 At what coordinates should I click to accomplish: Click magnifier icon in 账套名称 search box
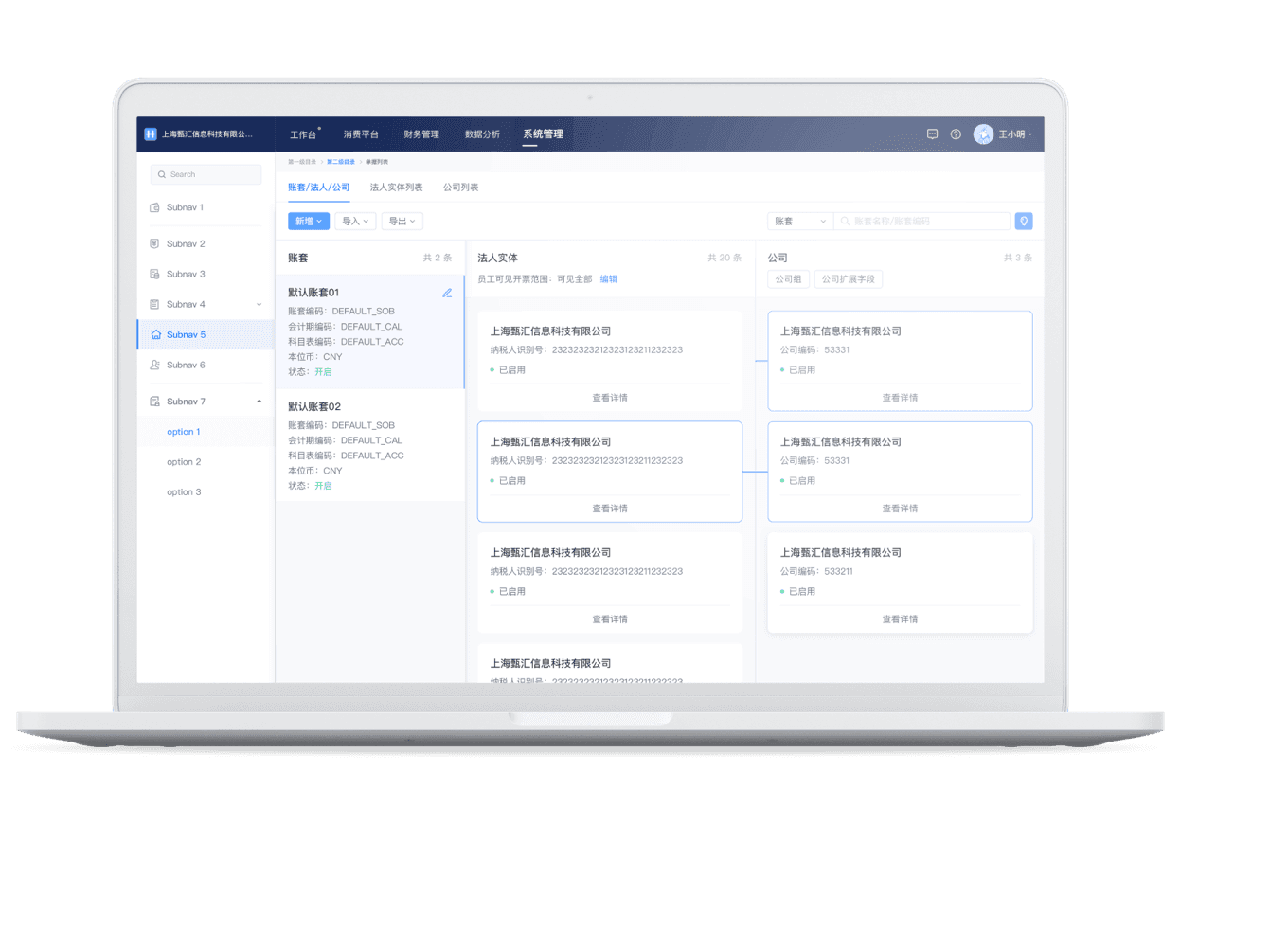(845, 222)
